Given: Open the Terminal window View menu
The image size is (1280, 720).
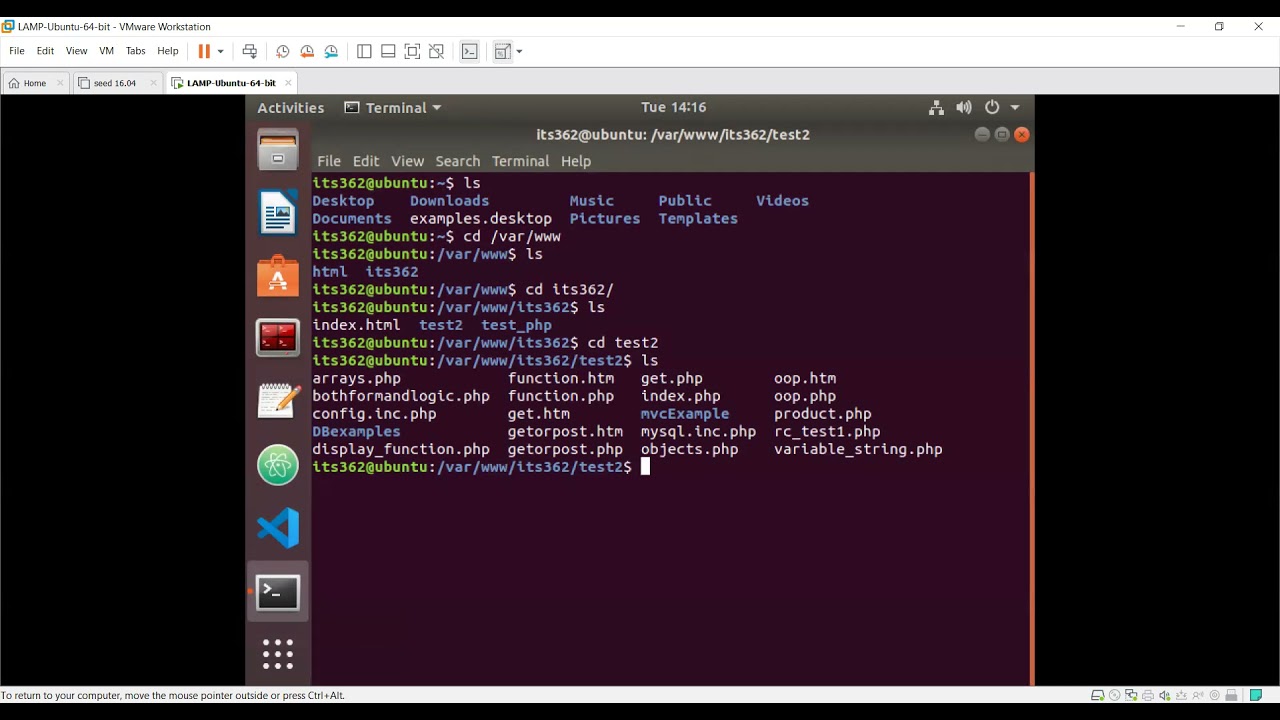Looking at the screenshot, I should (407, 161).
